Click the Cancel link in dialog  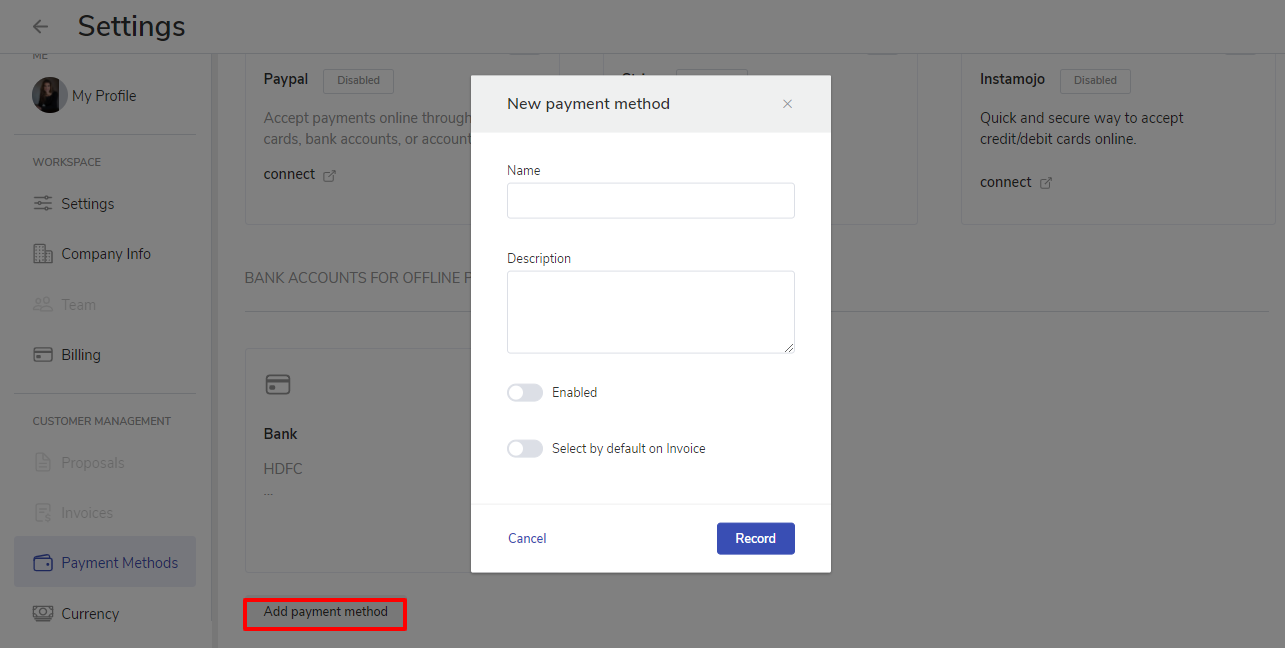[527, 539]
